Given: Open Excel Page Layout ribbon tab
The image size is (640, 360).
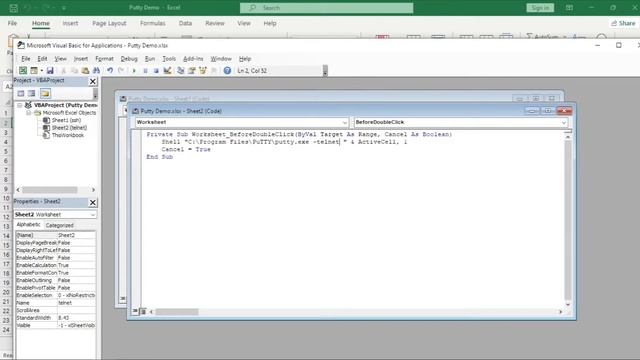Looking at the screenshot, I should pyautogui.click(x=109, y=23).
